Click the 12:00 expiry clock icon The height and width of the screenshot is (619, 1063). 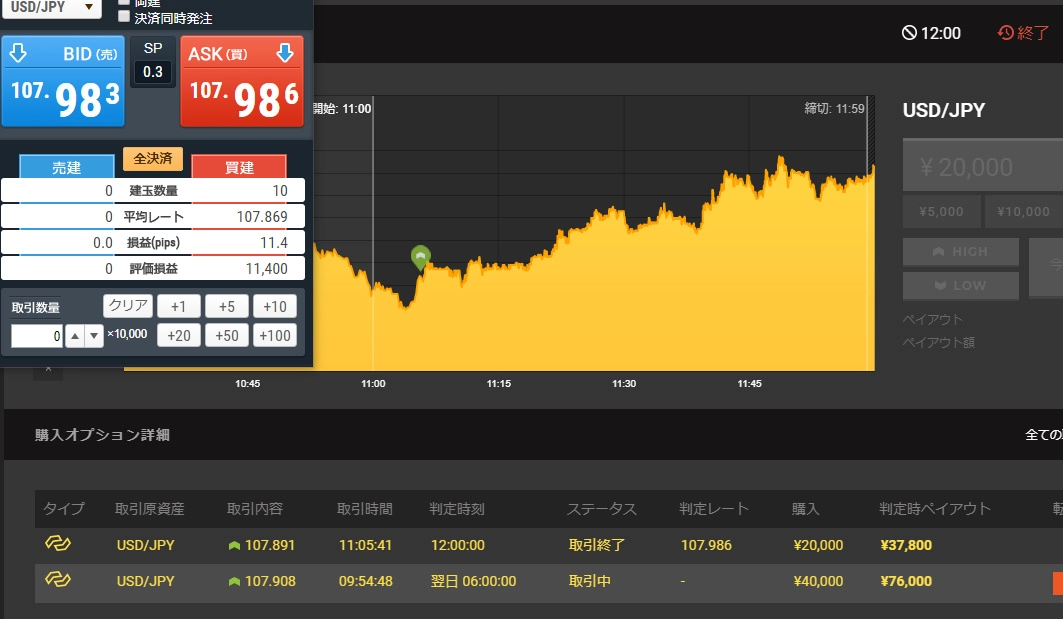[x=909, y=33]
